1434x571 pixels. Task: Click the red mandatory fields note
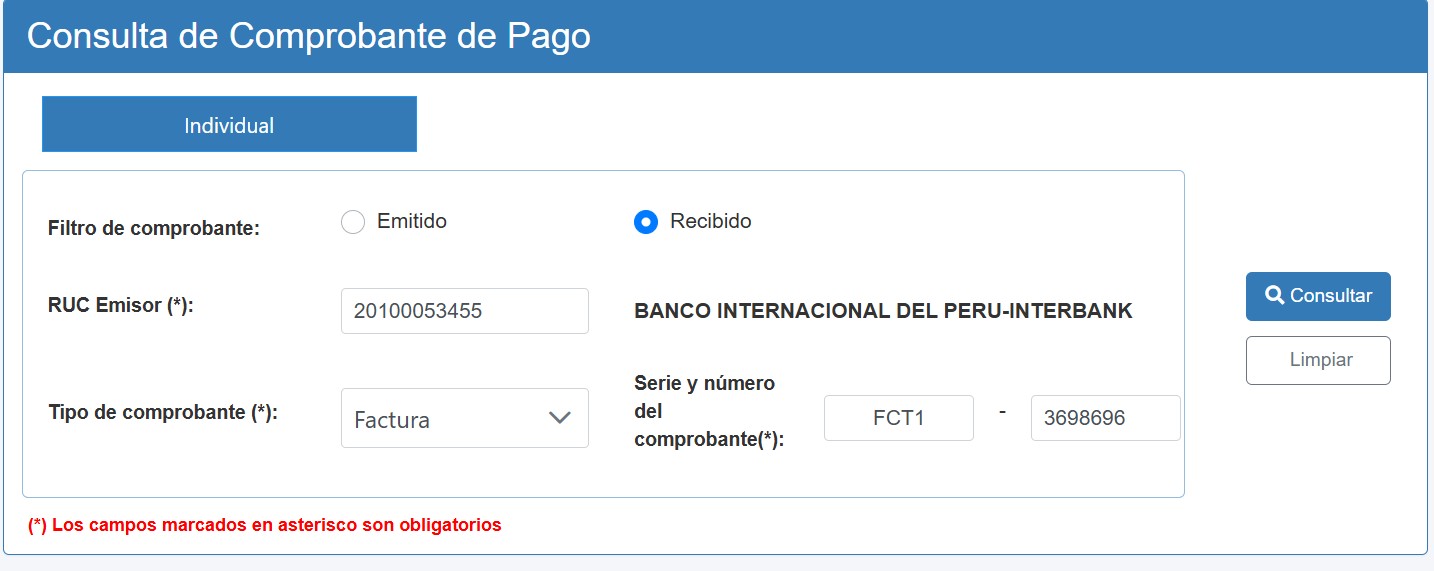(x=265, y=525)
